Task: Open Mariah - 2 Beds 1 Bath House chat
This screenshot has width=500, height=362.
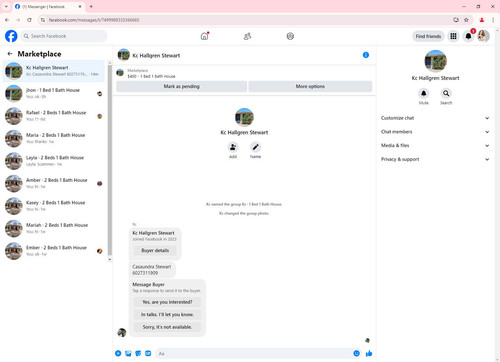Action: 54,228
